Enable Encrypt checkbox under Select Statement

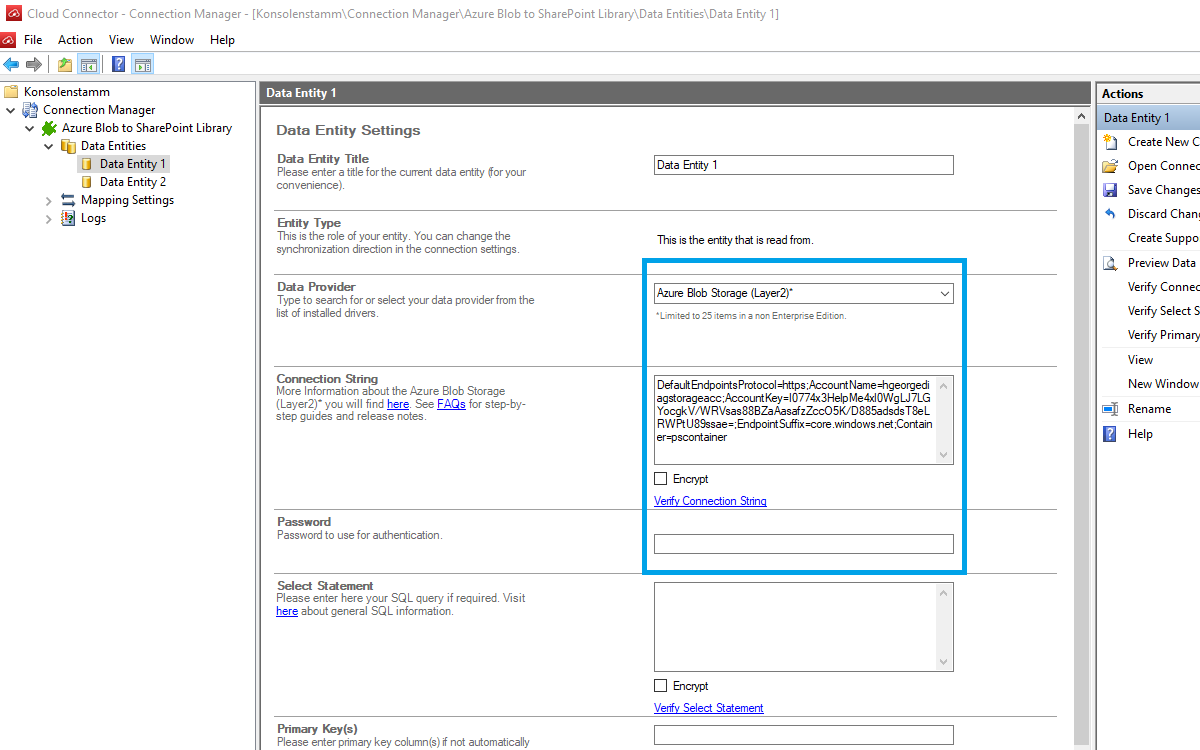[661, 686]
